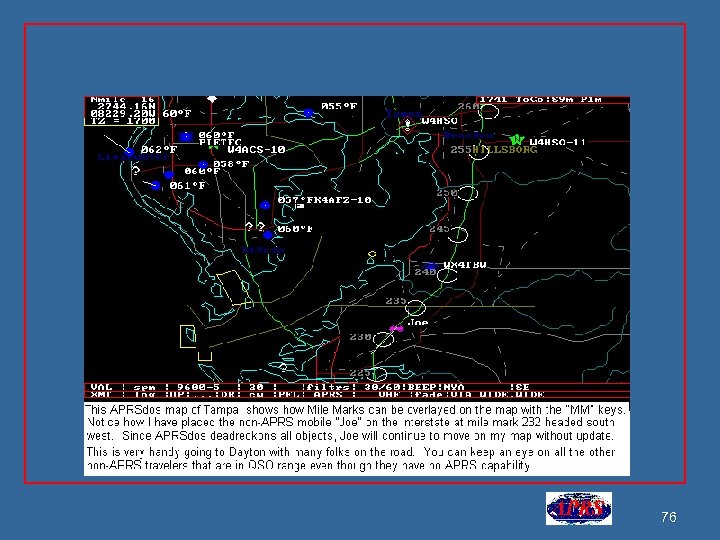Select the mile mark 250 circle
Viewport: 720px width, 540px height.
[x=467, y=193]
